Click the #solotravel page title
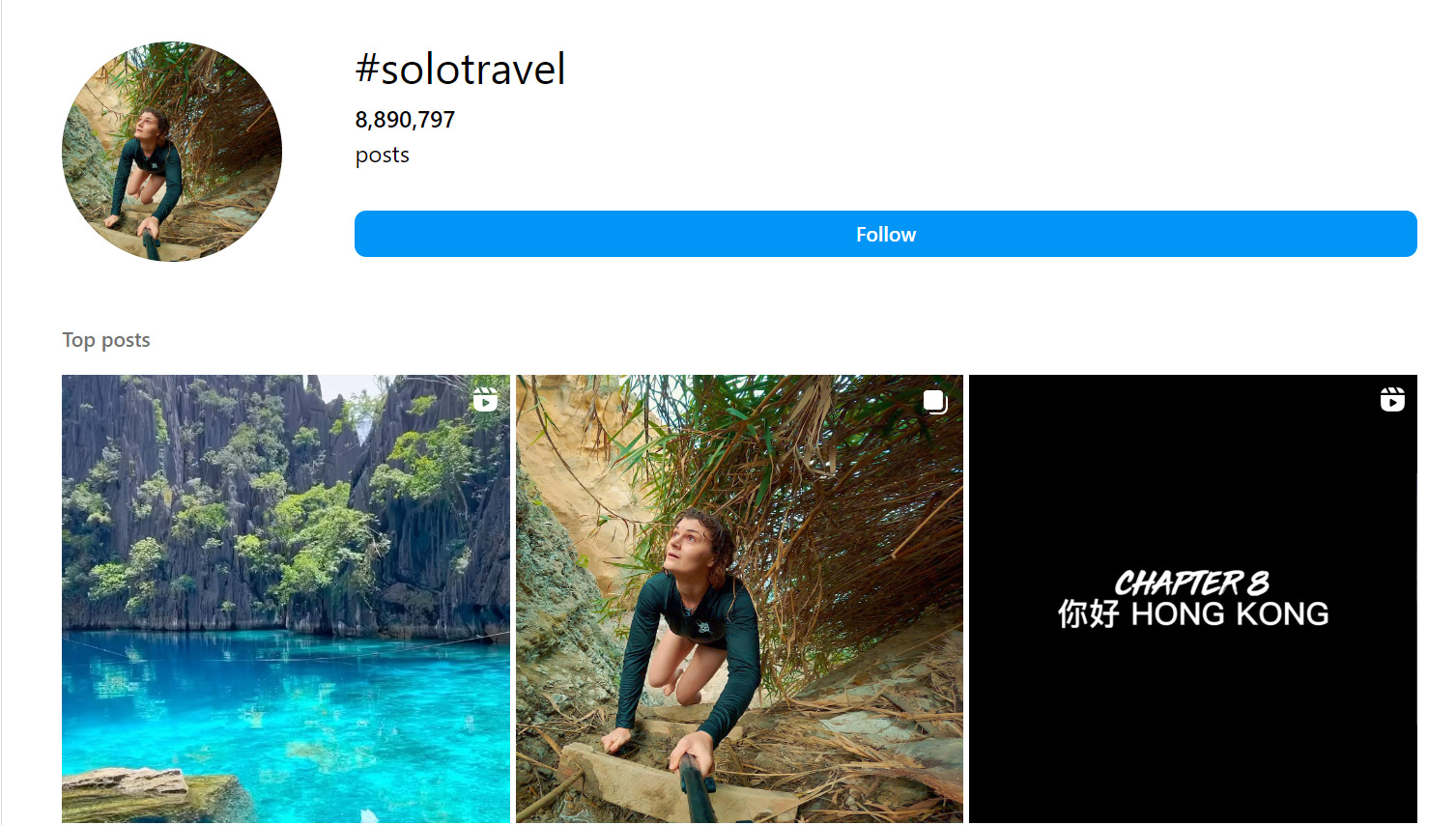Screen dimensions: 1456x825 coord(460,69)
